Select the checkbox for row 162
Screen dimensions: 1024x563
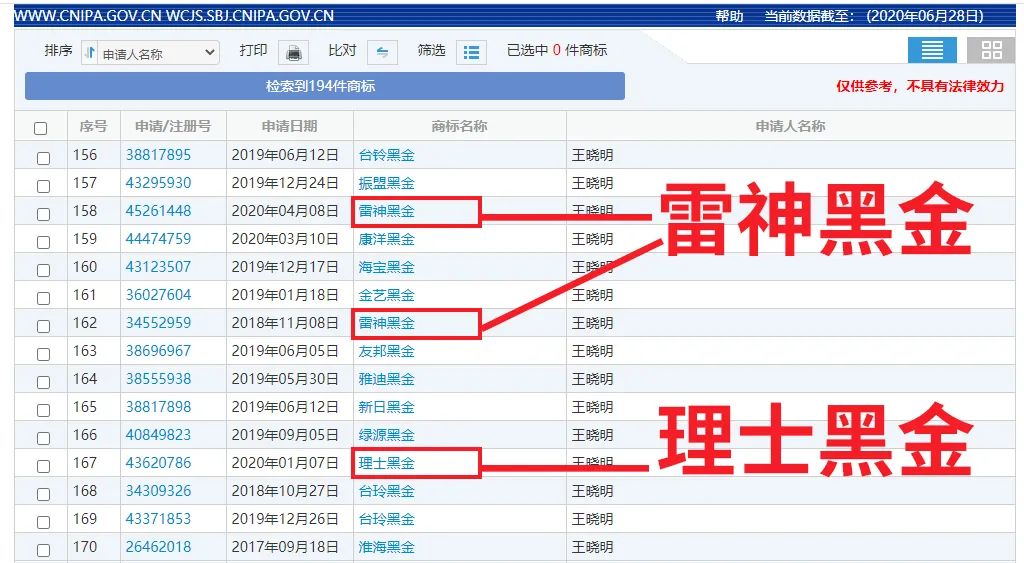[x=43, y=326]
